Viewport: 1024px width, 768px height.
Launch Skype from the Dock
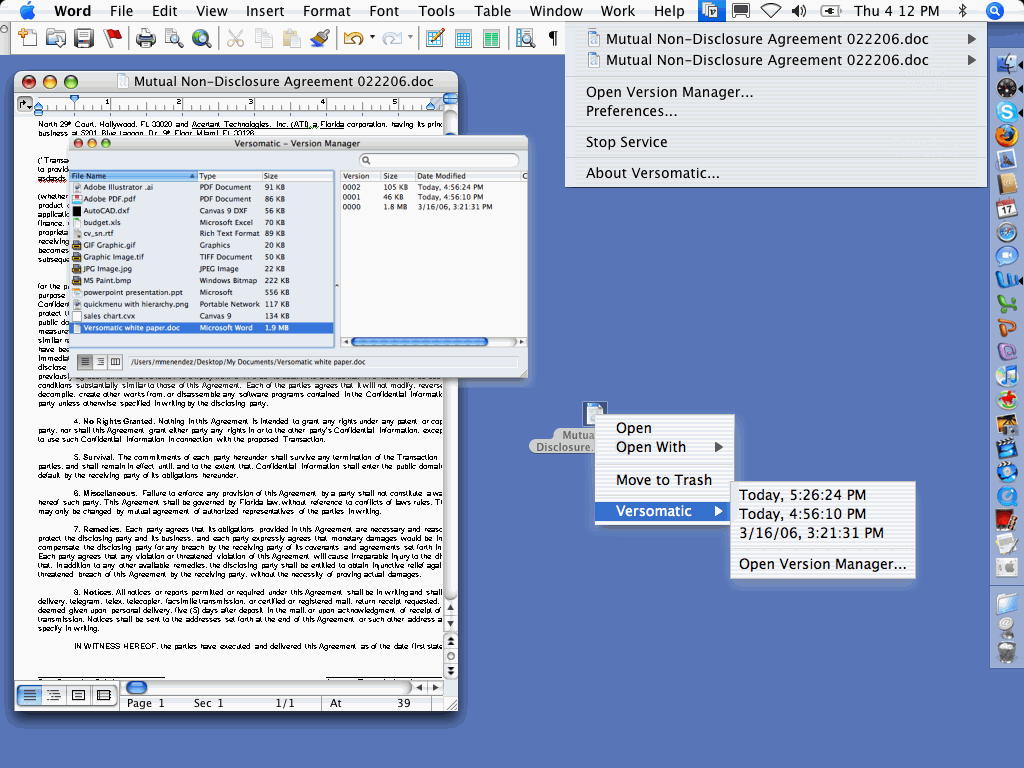[x=1006, y=112]
